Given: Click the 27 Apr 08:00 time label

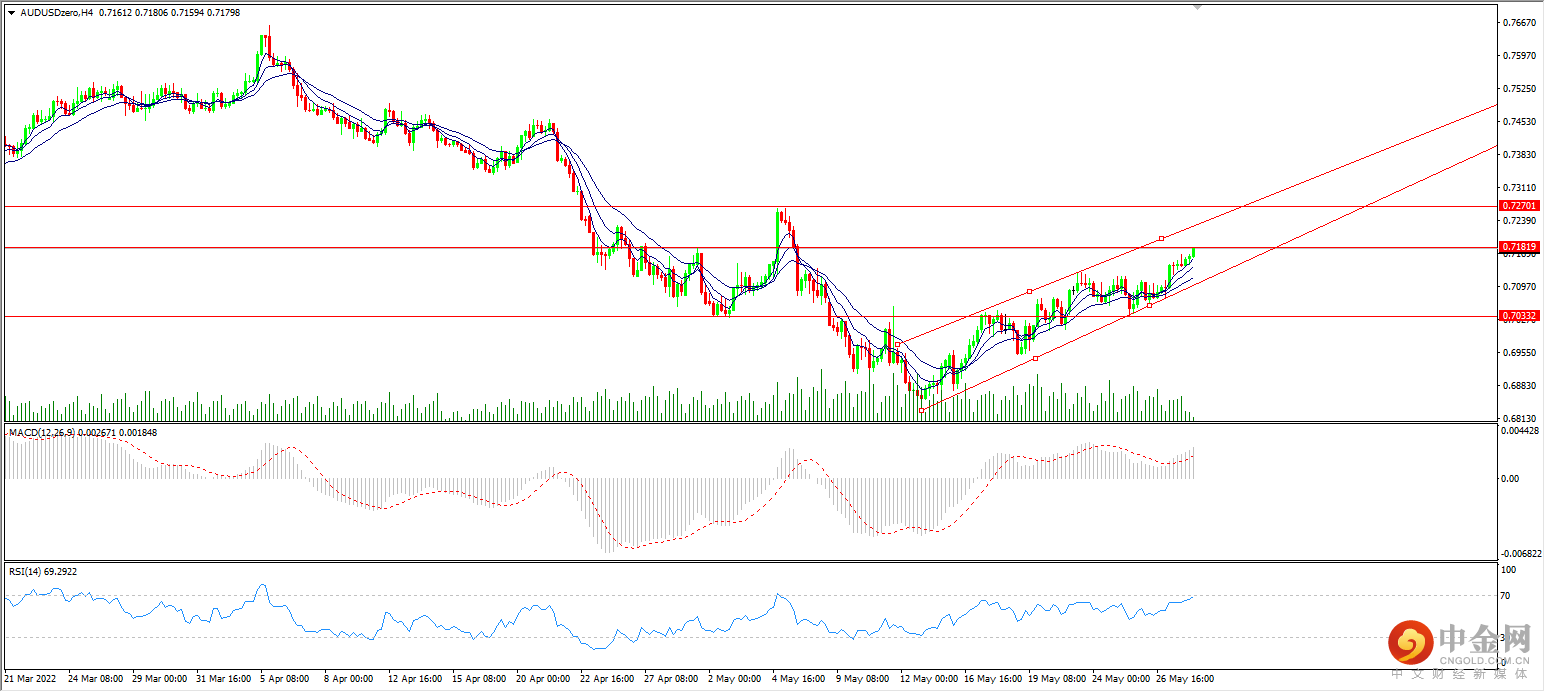Looking at the screenshot, I should [x=669, y=679].
